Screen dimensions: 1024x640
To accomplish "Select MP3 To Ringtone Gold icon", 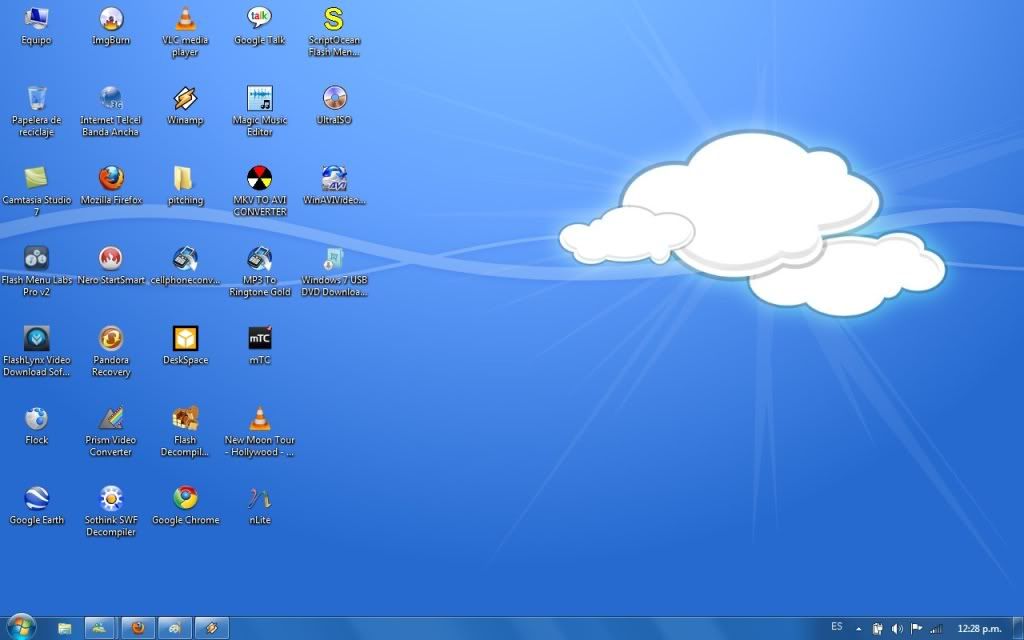I will pos(259,272).
